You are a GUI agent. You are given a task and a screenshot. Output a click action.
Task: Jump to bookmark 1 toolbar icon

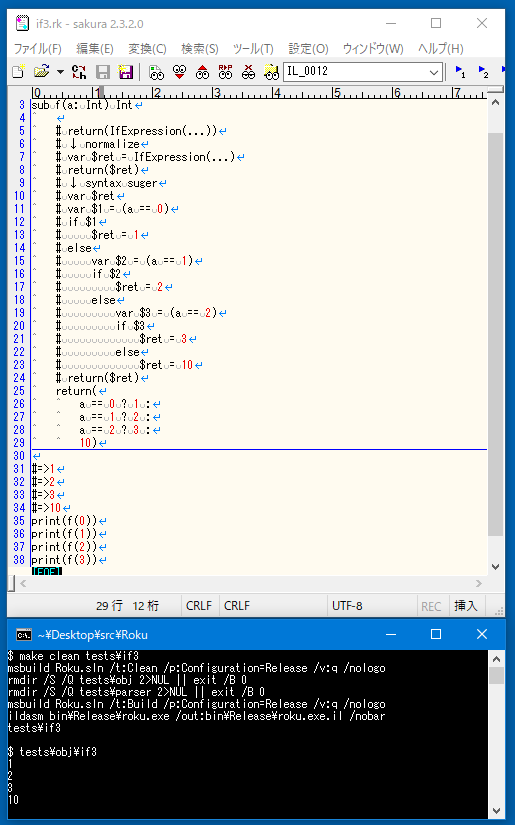click(x=460, y=72)
